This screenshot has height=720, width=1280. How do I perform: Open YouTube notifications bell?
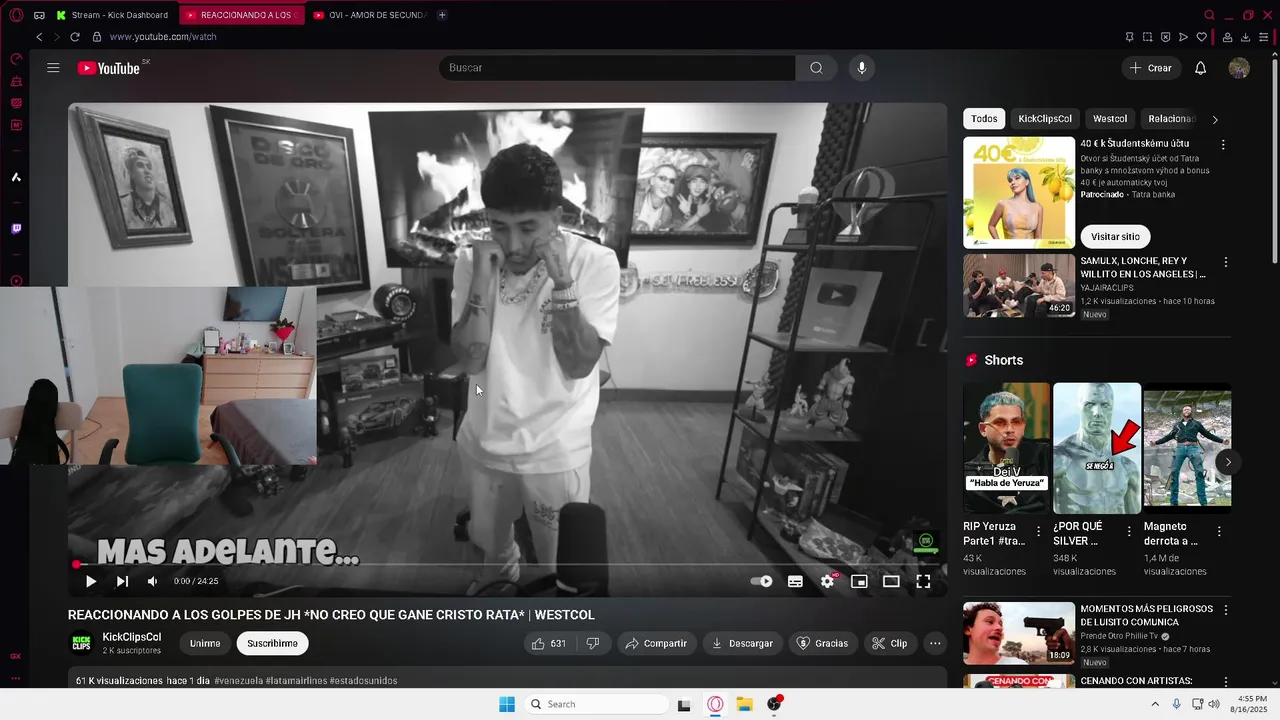click(1201, 68)
